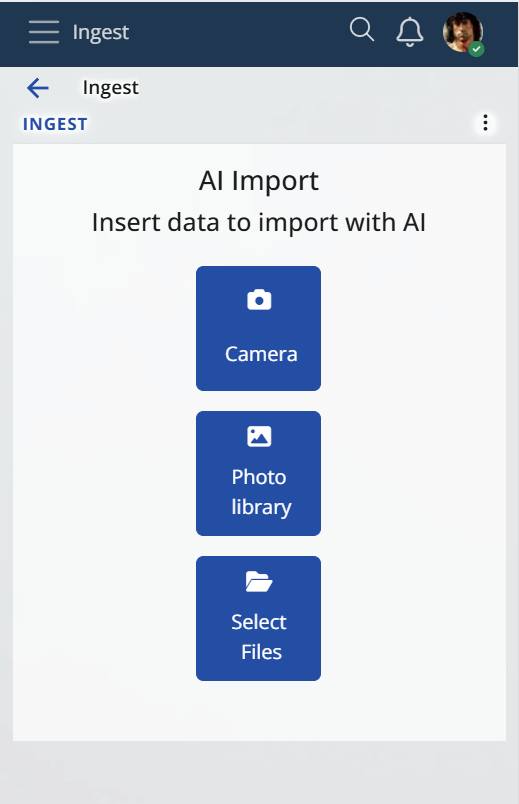Open the notifications bell
This screenshot has width=519, height=804.
tap(410, 32)
